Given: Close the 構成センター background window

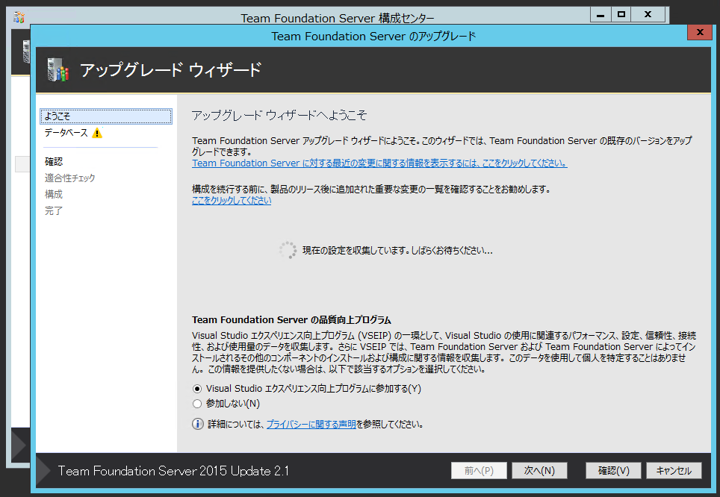Looking at the screenshot, I should pos(648,15).
